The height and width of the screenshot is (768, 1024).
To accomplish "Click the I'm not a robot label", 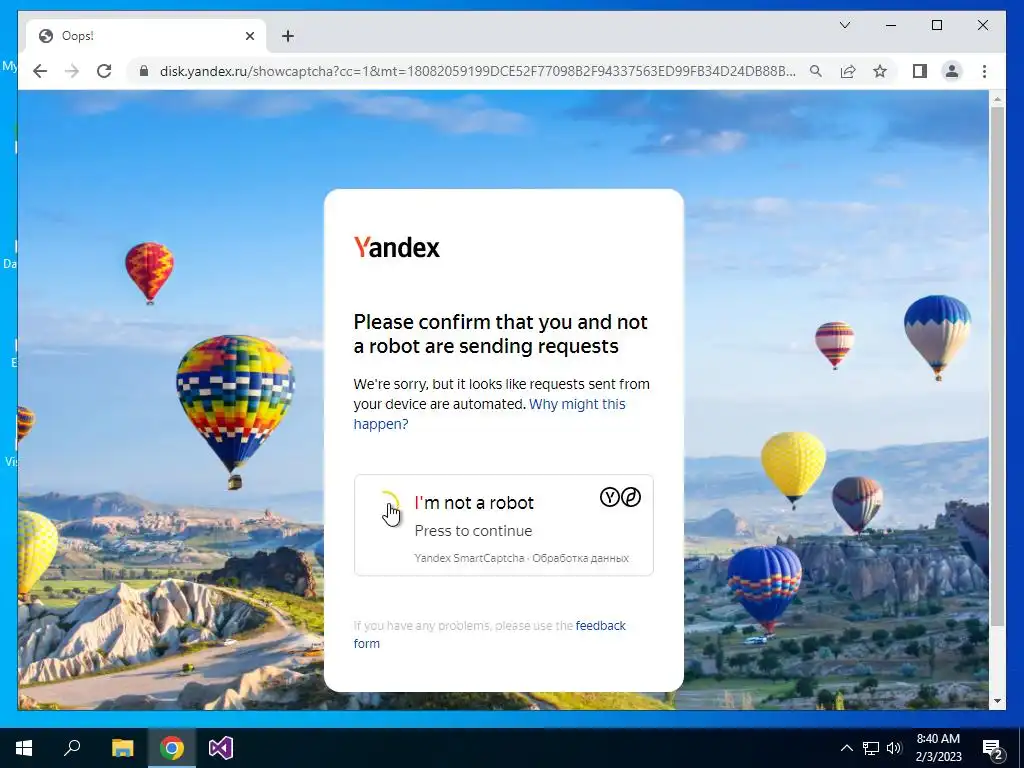I will (474, 503).
